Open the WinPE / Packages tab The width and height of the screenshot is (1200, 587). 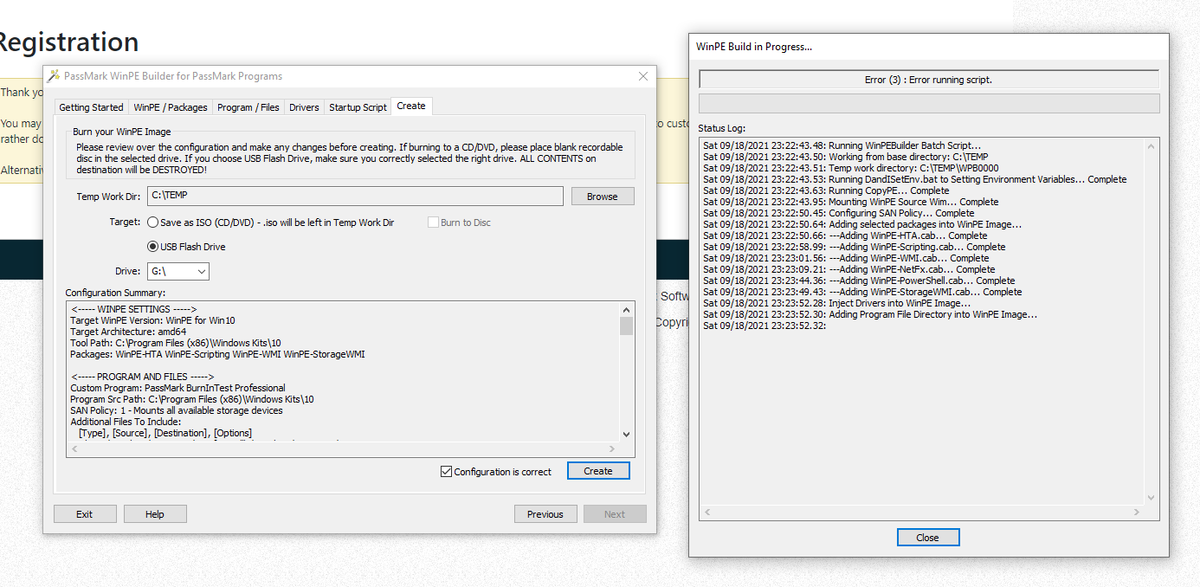click(171, 107)
